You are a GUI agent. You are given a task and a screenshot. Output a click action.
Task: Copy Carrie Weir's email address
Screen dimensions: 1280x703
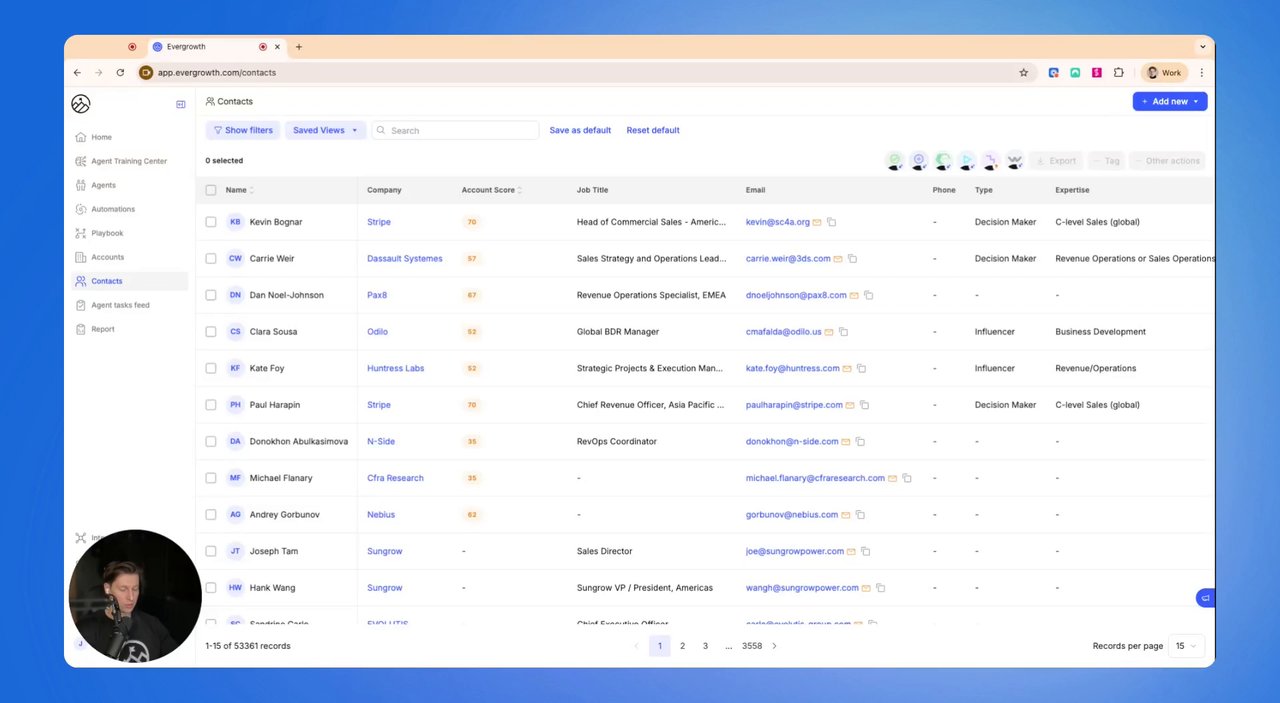(852, 258)
